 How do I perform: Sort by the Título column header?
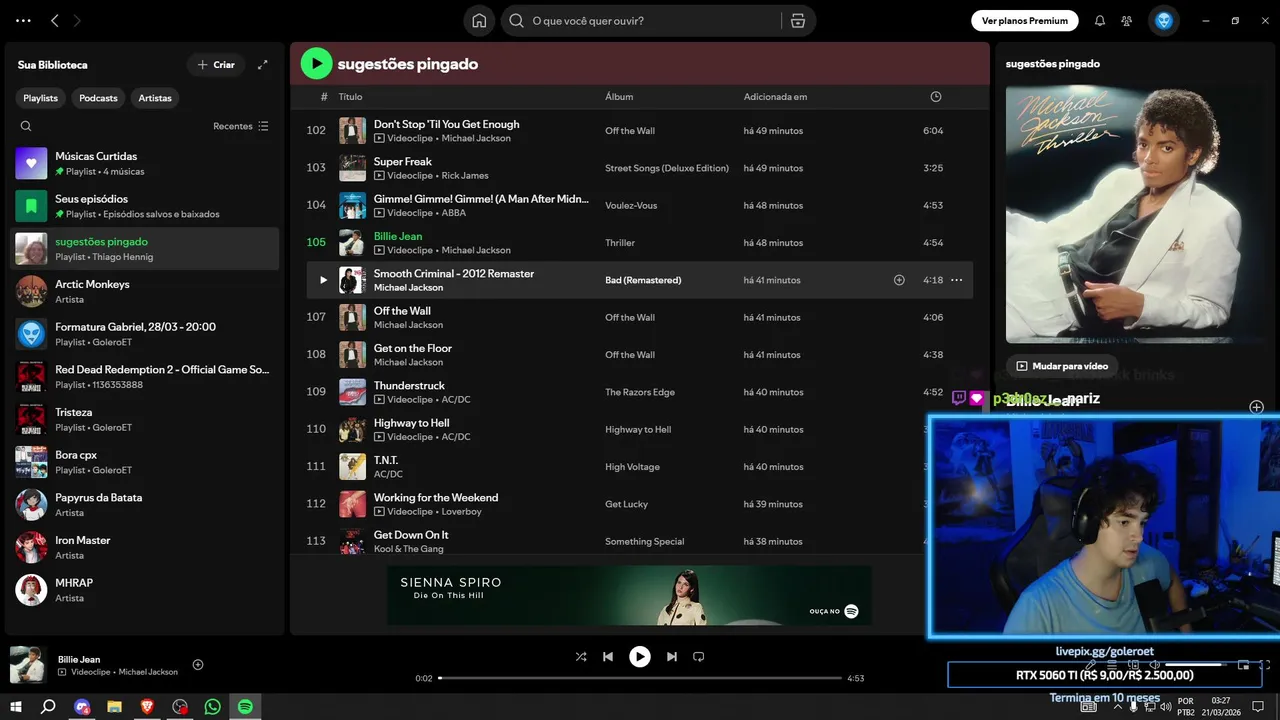[x=350, y=97]
